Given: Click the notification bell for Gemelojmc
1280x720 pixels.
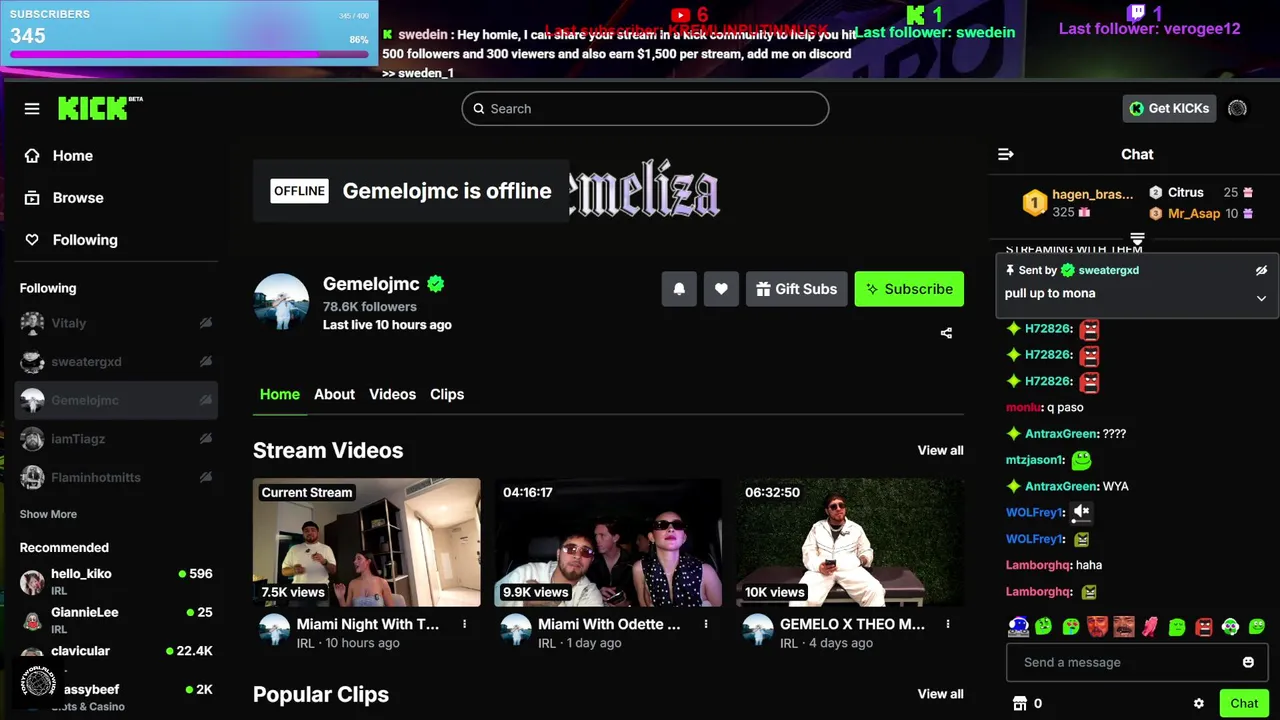Looking at the screenshot, I should [x=679, y=289].
